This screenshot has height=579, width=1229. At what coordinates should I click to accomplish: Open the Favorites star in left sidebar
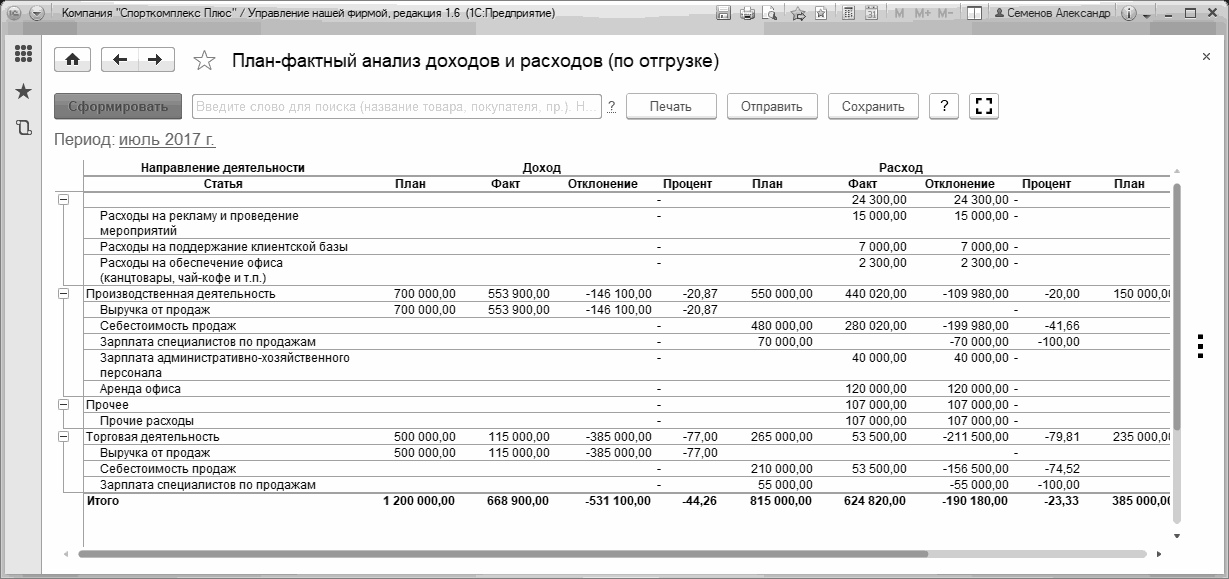point(23,91)
